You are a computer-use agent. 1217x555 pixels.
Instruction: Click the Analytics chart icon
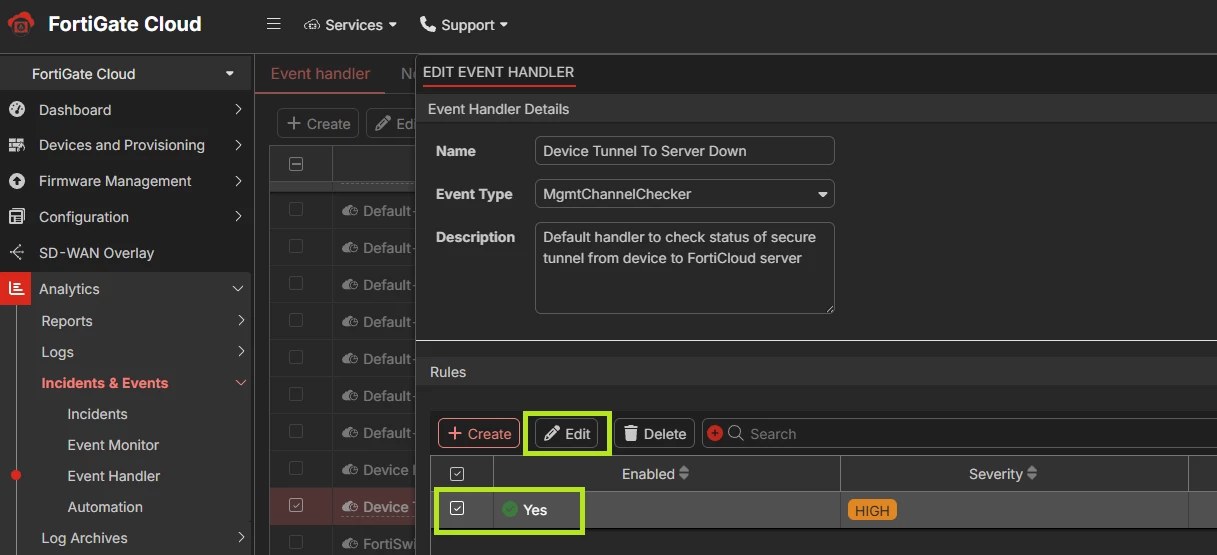16,289
